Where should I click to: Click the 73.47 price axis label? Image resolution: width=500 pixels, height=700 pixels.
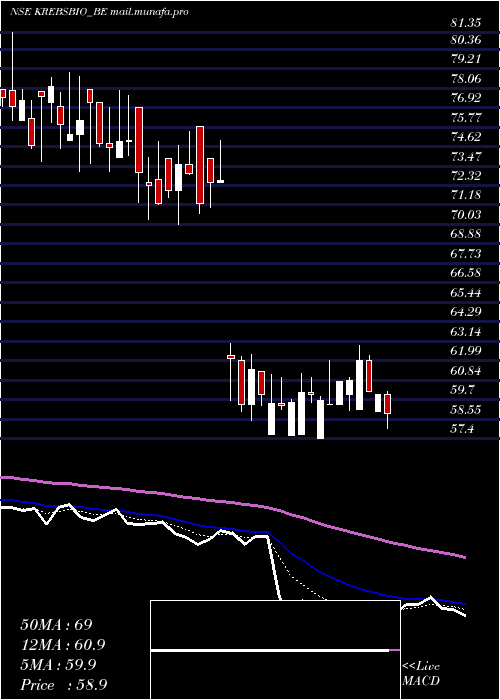(x=466, y=157)
